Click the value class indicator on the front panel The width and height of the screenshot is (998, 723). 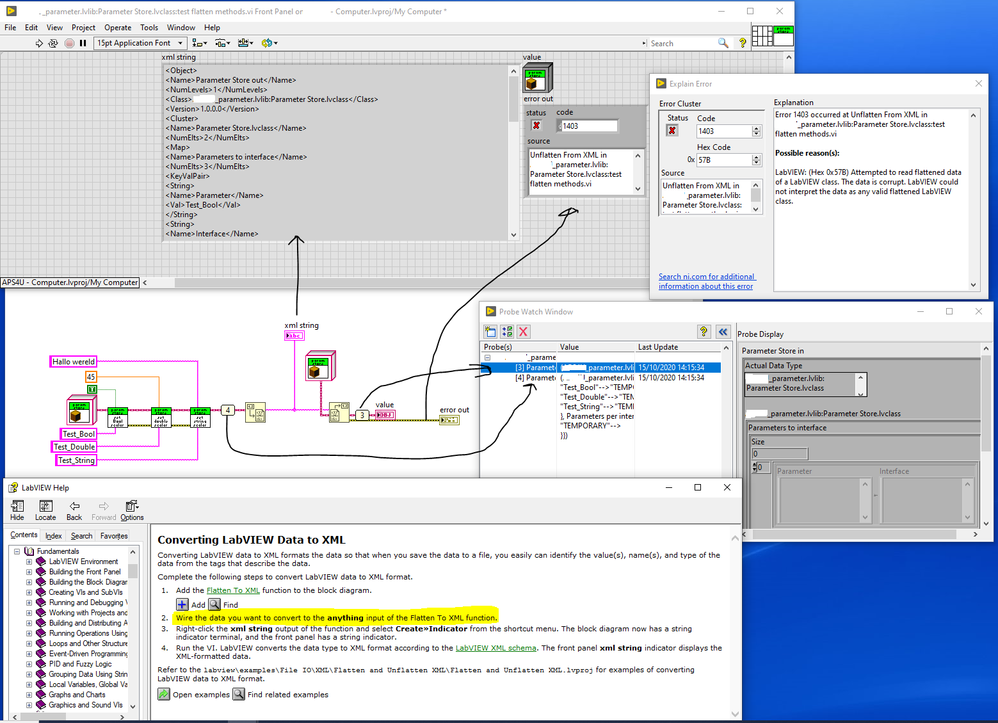(x=538, y=78)
